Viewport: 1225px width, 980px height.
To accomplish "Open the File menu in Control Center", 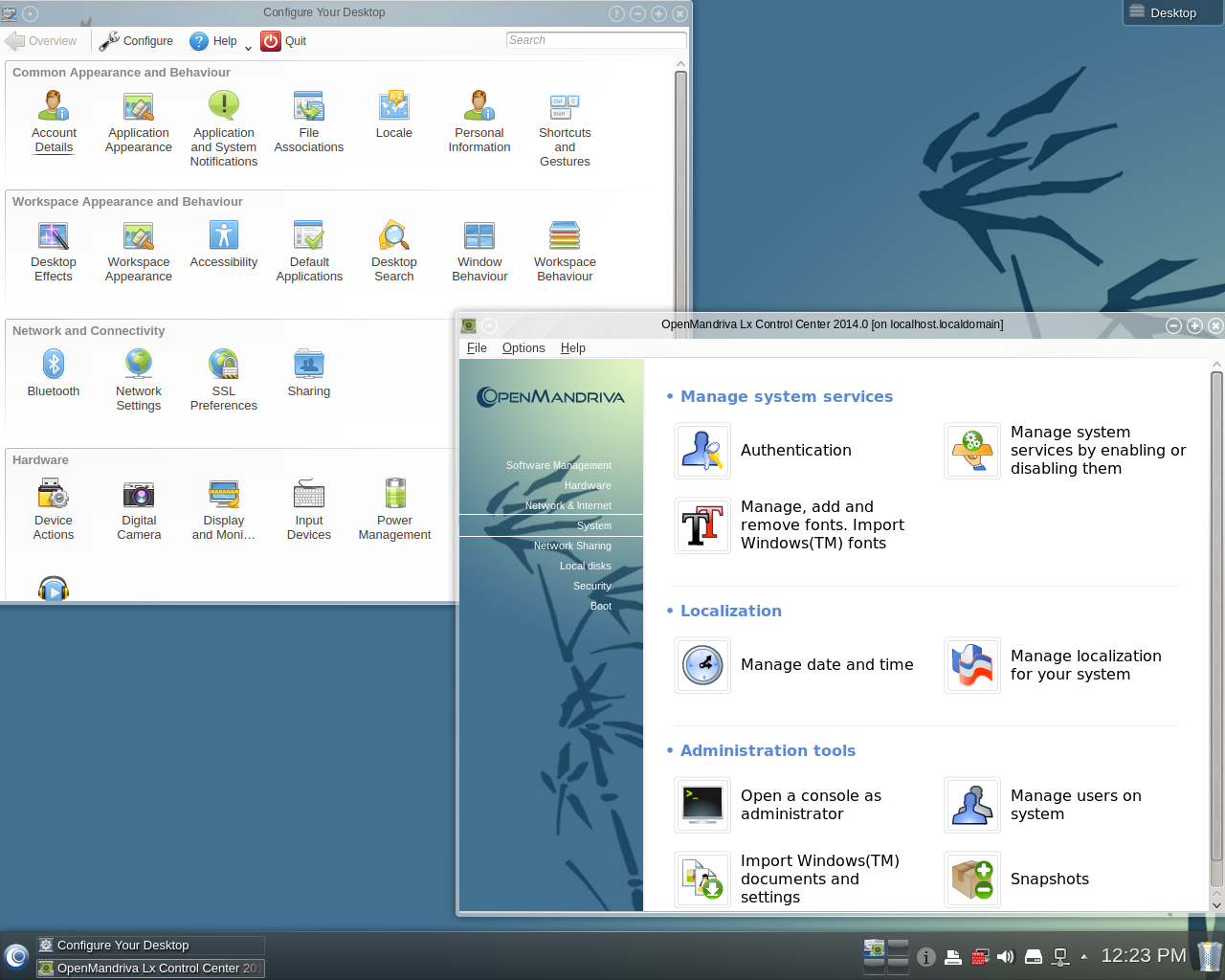I will coord(477,348).
